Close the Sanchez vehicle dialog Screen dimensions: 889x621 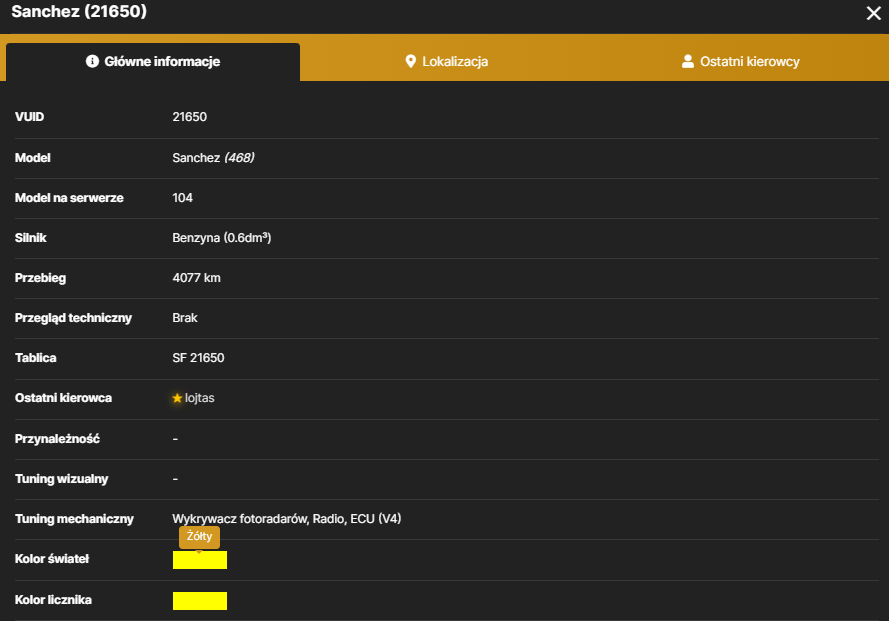click(x=873, y=13)
